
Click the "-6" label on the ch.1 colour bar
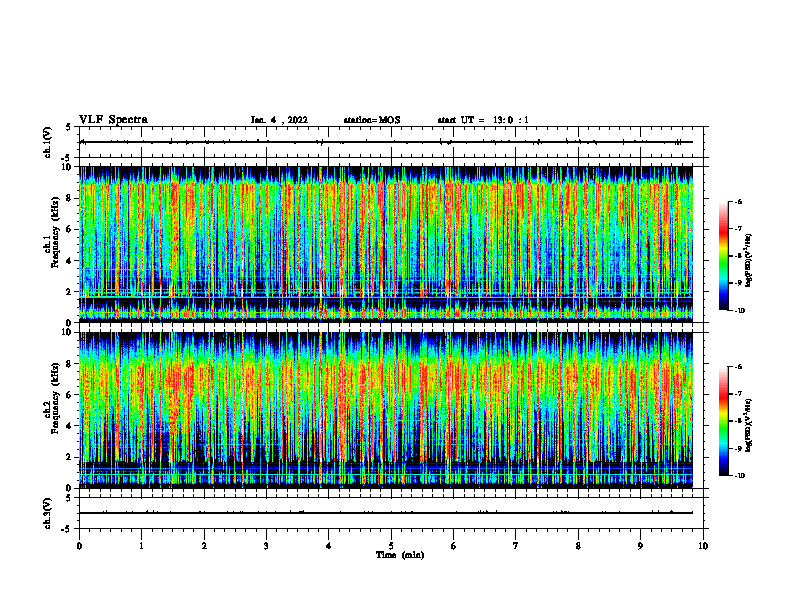(x=738, y=202)
